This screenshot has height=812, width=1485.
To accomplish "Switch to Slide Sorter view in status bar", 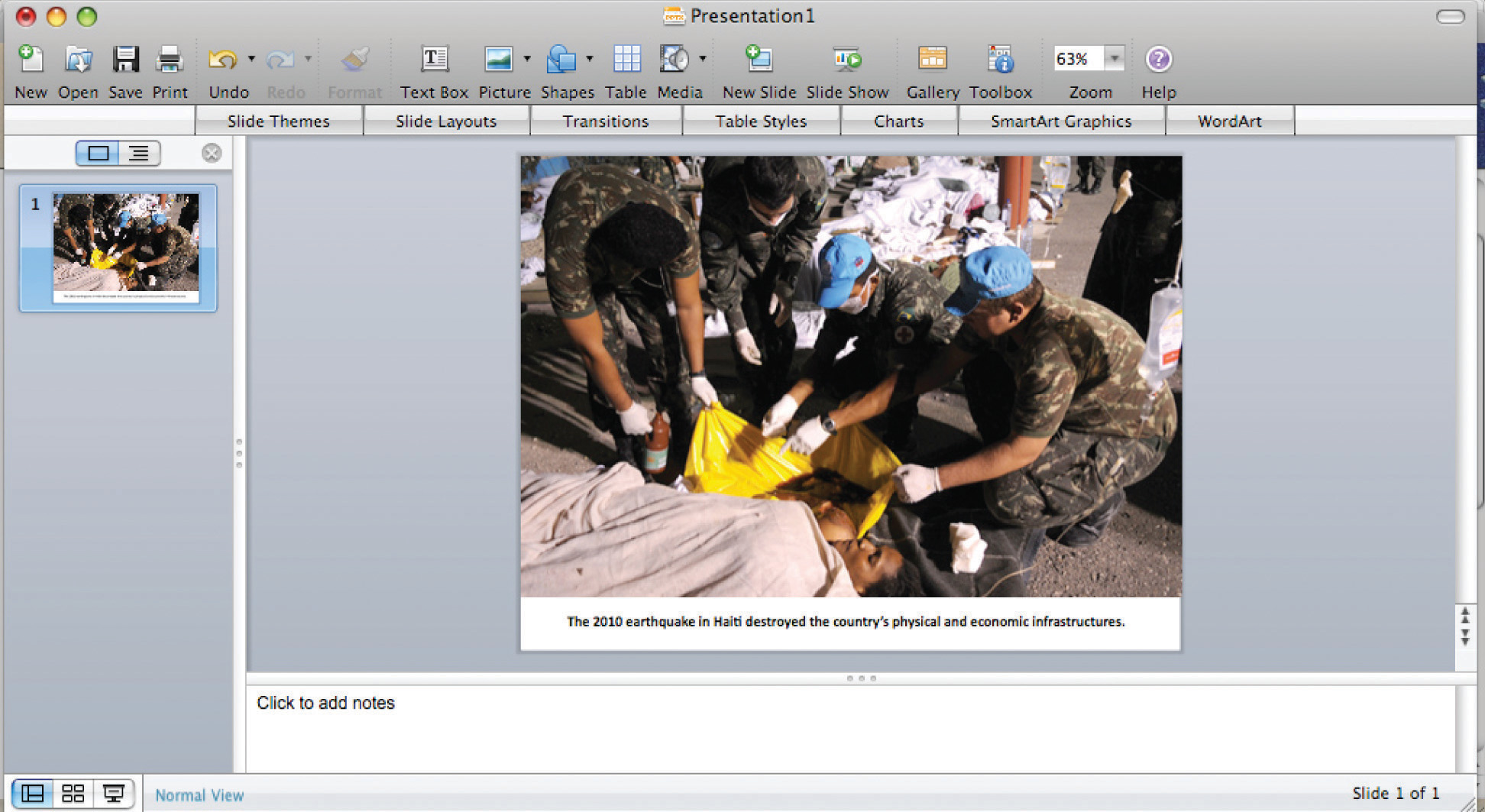I will click(x=73, y=794).
